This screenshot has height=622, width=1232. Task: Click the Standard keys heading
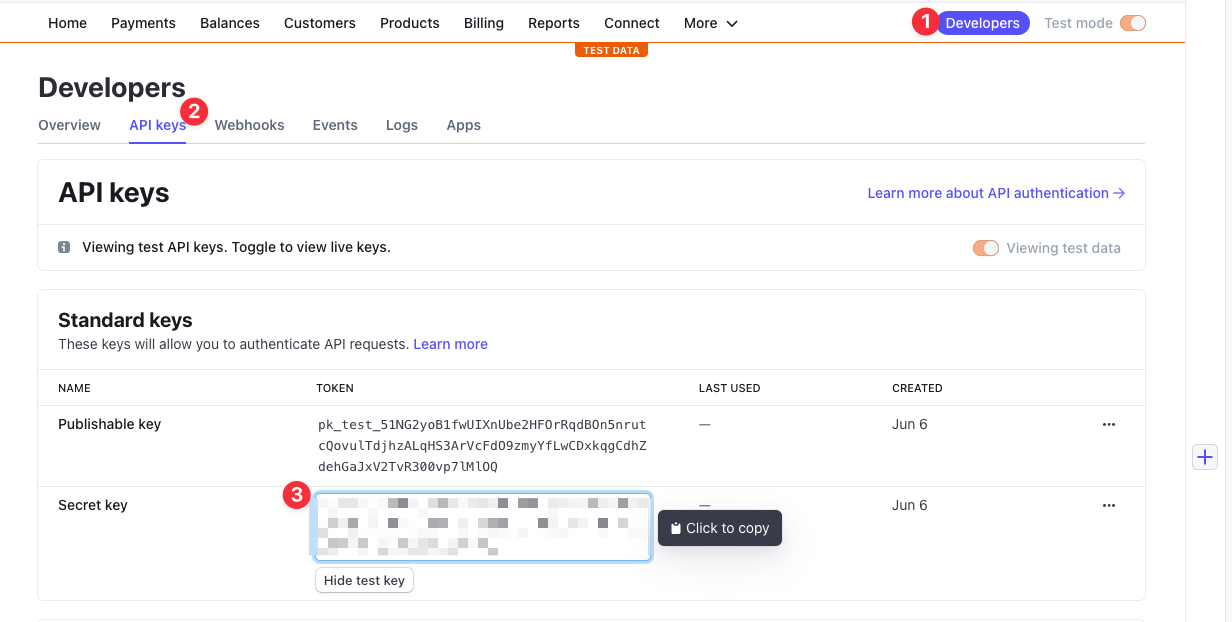click(125, 320)
